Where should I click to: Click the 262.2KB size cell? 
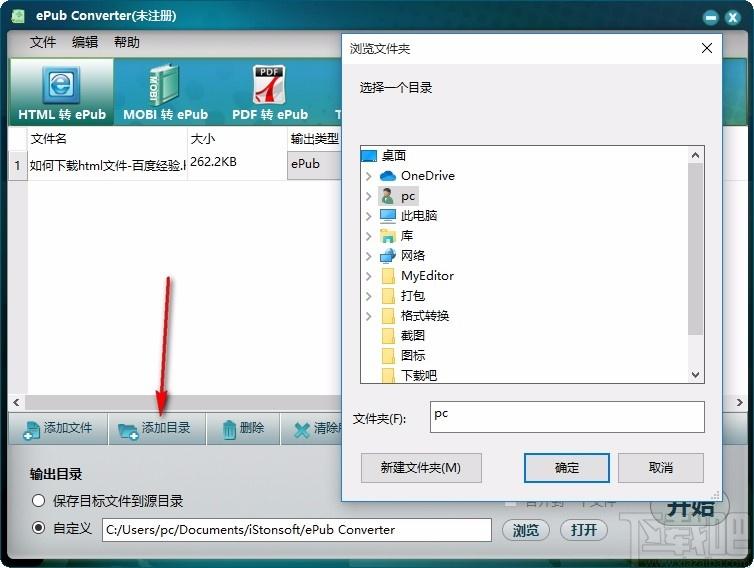[x=237, y=165]
